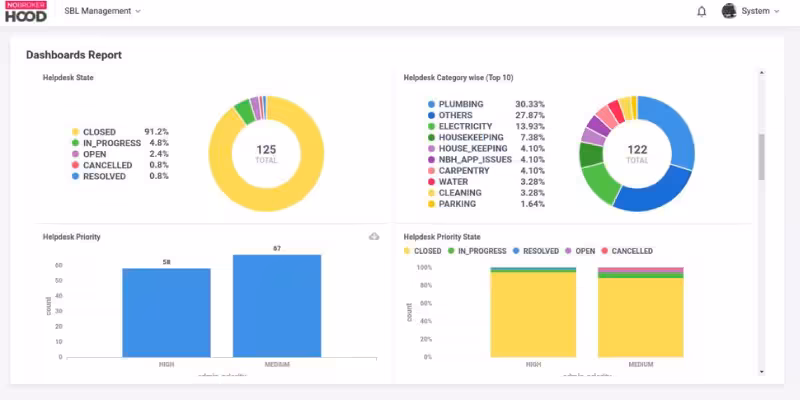Click the NoBroker HOOD logo
The image size is (800, 400).
coord(26,11)
